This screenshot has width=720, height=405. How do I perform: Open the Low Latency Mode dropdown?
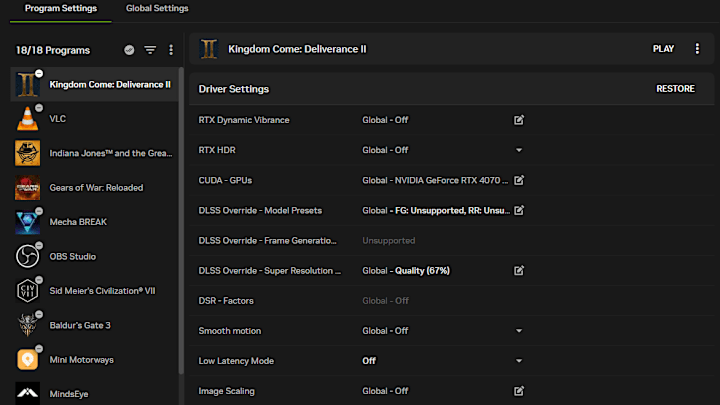pyautogui.click(x=518, y=361)
